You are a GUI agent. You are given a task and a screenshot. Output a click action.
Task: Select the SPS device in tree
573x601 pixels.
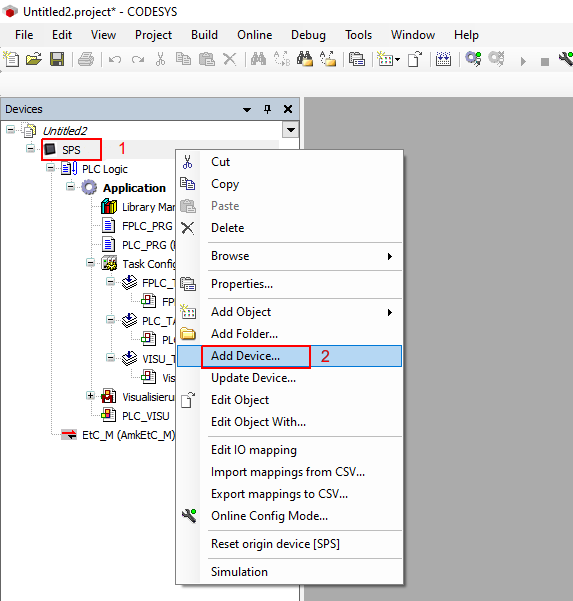point(71,150)
